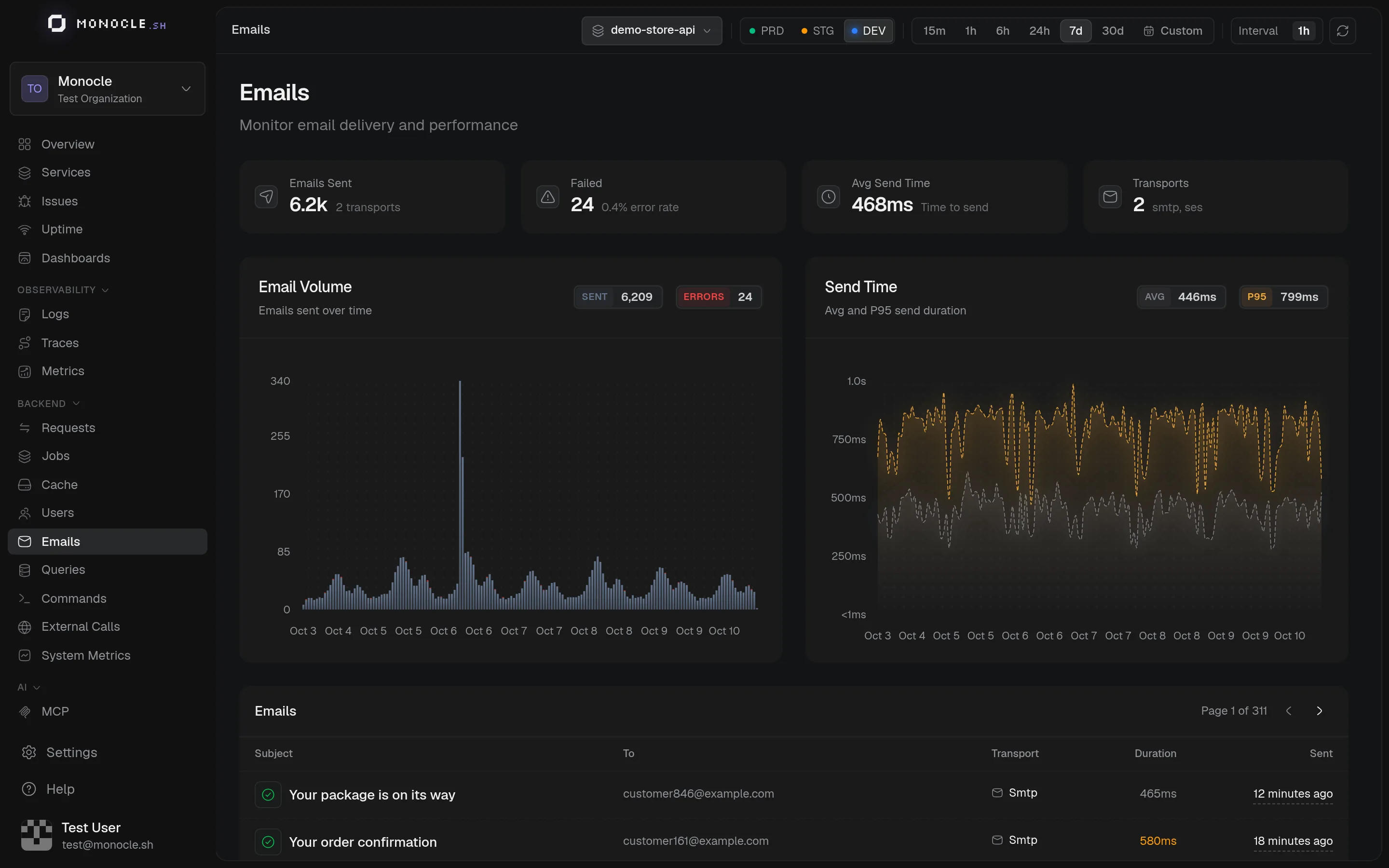Go to next emails page
The height and width of the screenshot is (868, 1389).
[1319, 711]
